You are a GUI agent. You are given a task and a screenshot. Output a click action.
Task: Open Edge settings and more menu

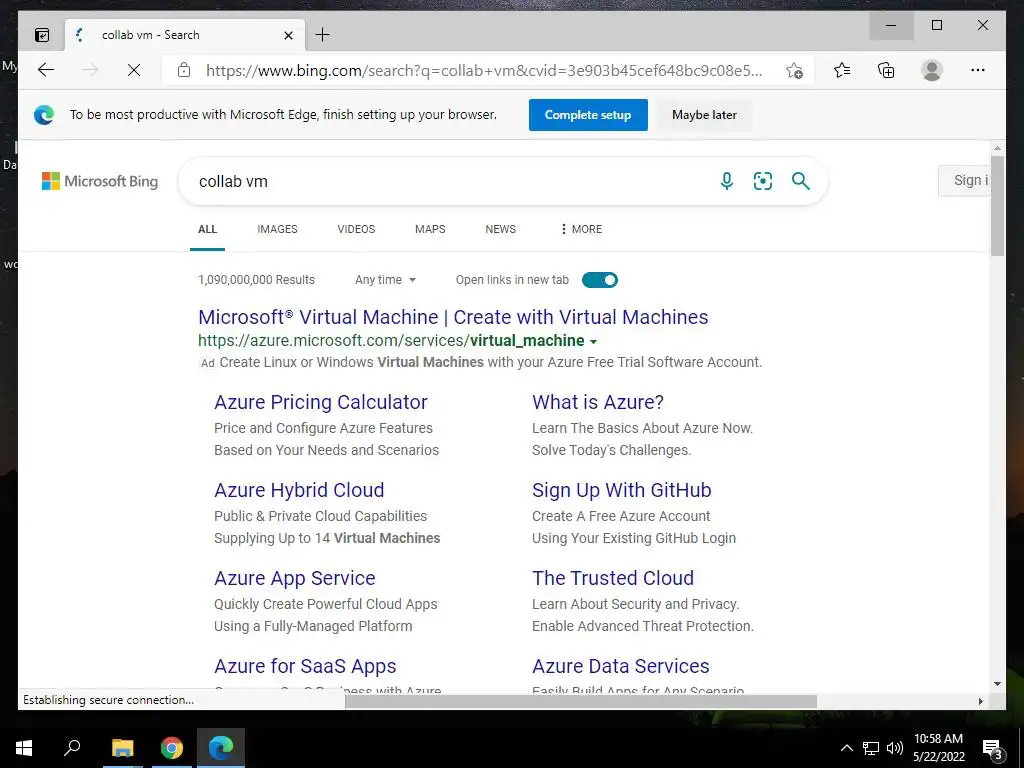tap(978, 70)
